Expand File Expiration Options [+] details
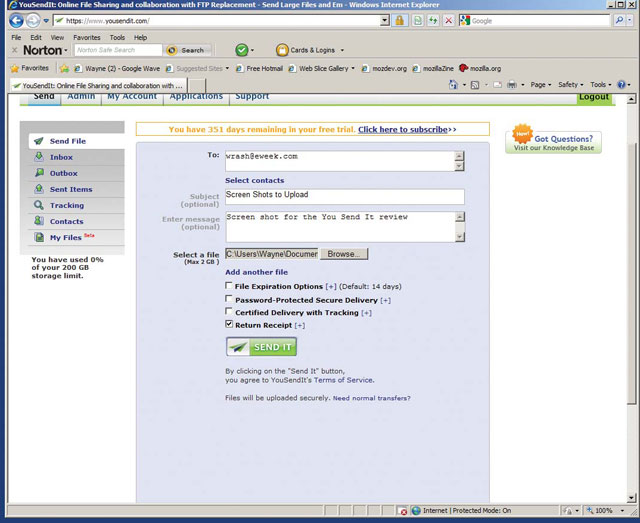This screenshot has width=640, height=523. coord(331,287)
